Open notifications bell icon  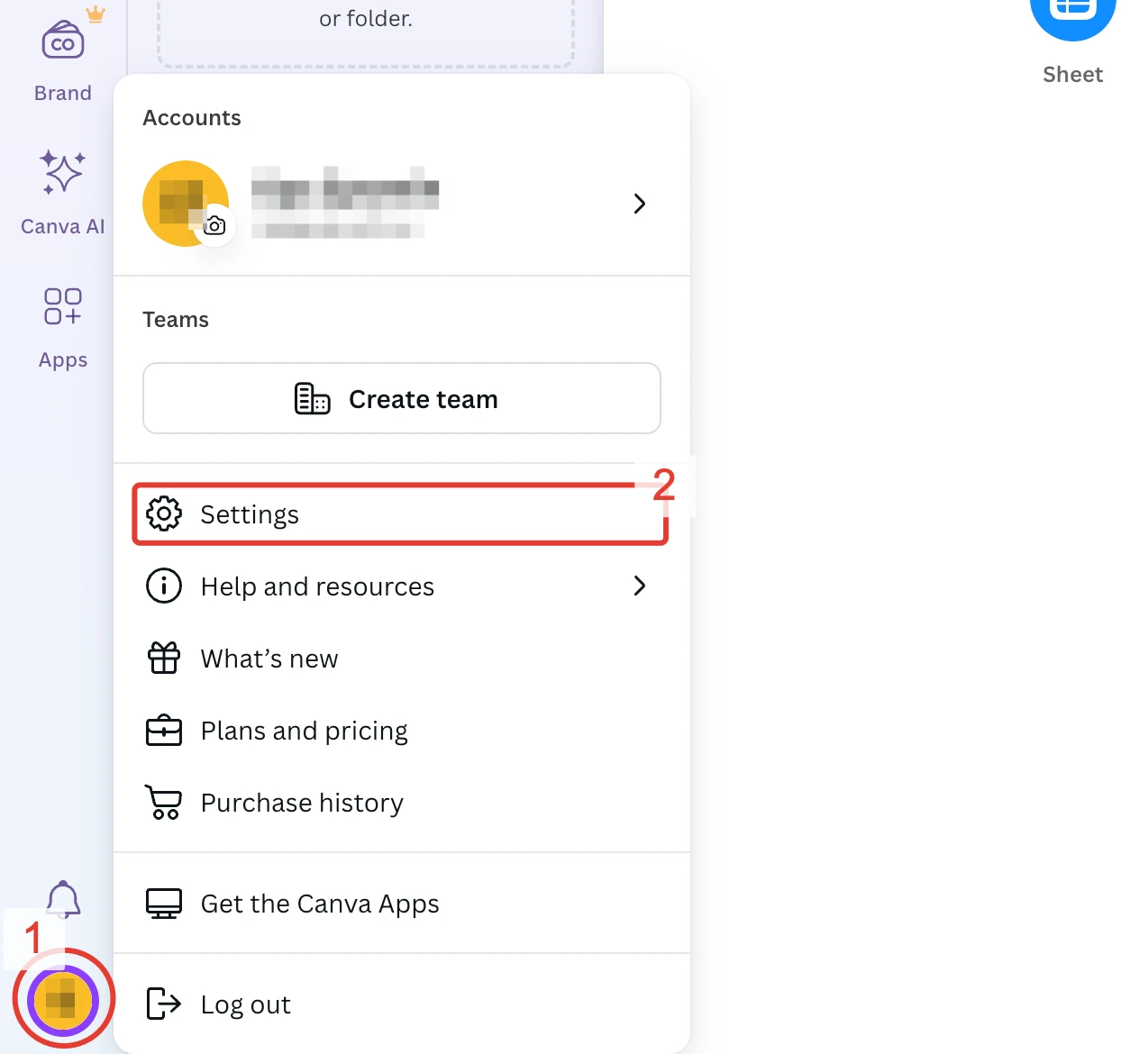tap(63, 899)
